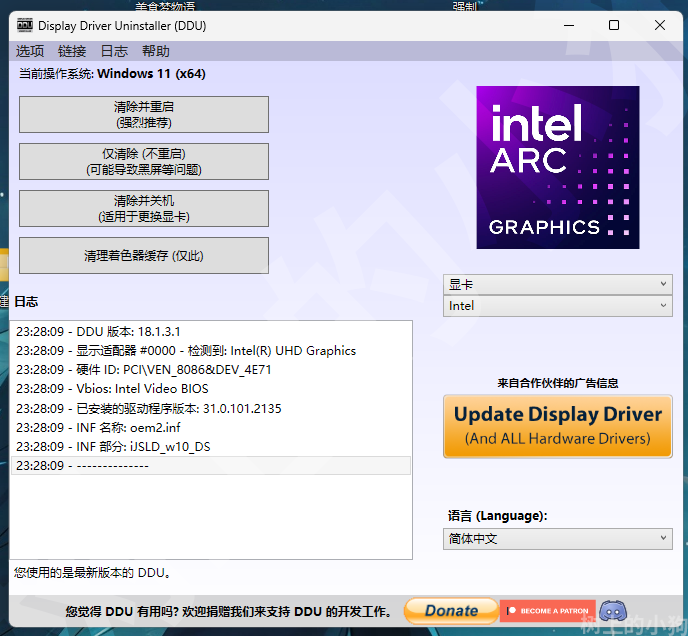Minimize the DDU window
The width and height of the screenshot is (688, 636).
569,25
